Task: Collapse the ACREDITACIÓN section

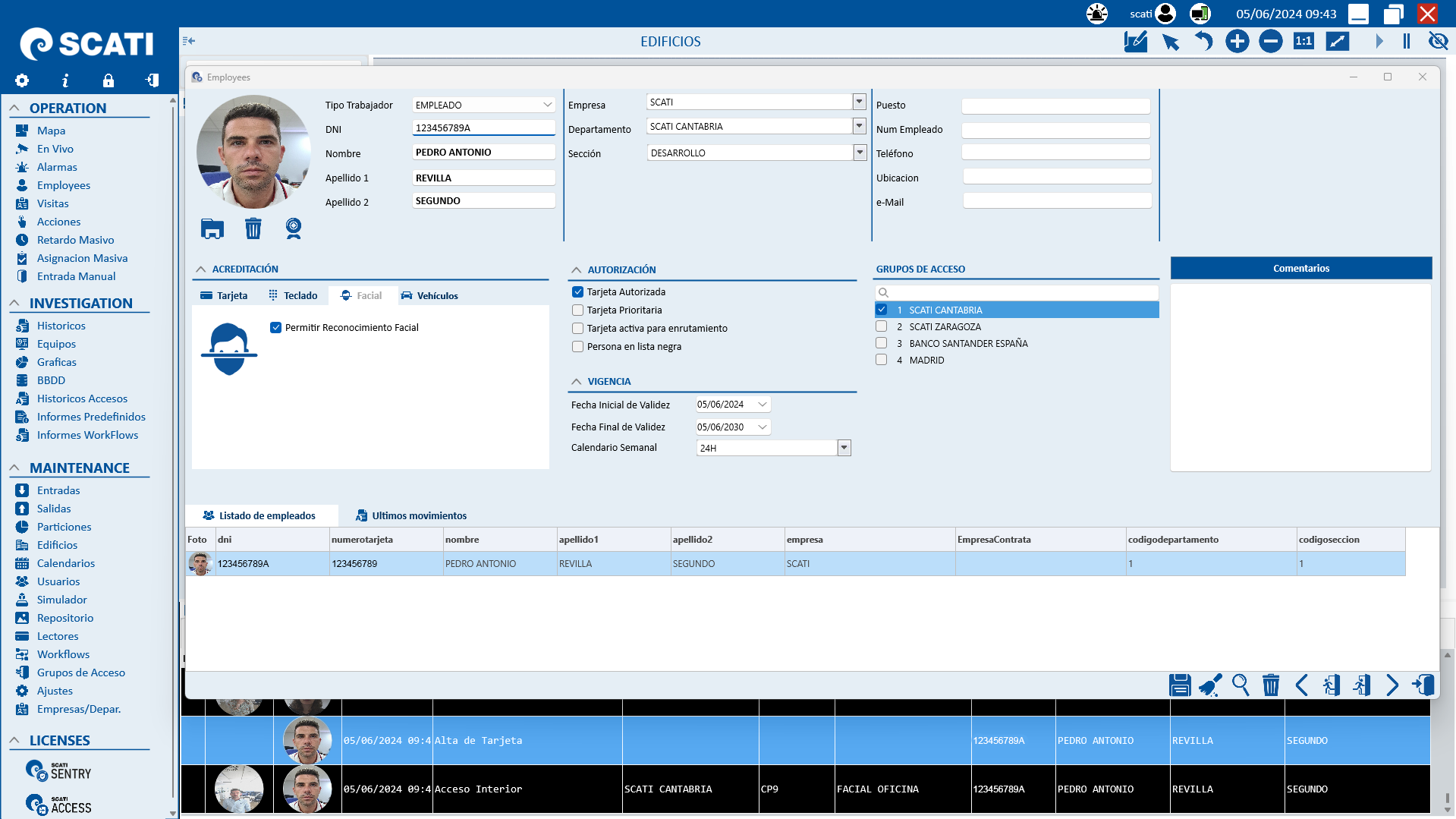Action: tap(201, 269)
